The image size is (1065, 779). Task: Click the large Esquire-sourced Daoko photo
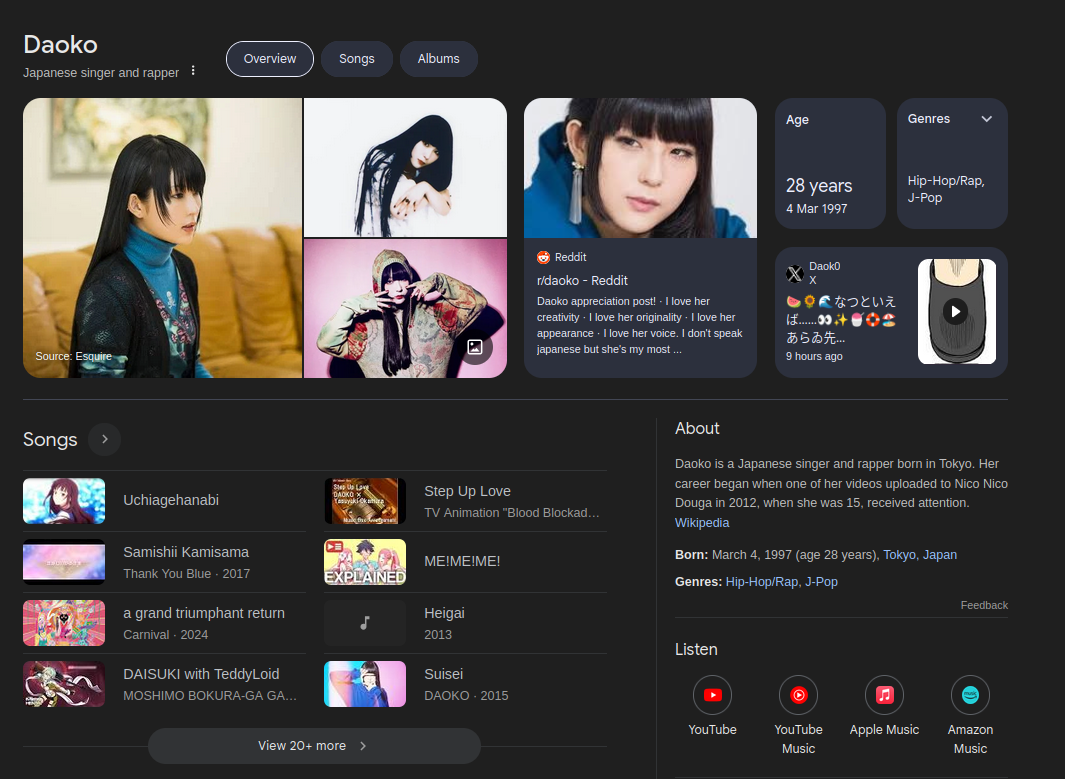click(162, 238)
